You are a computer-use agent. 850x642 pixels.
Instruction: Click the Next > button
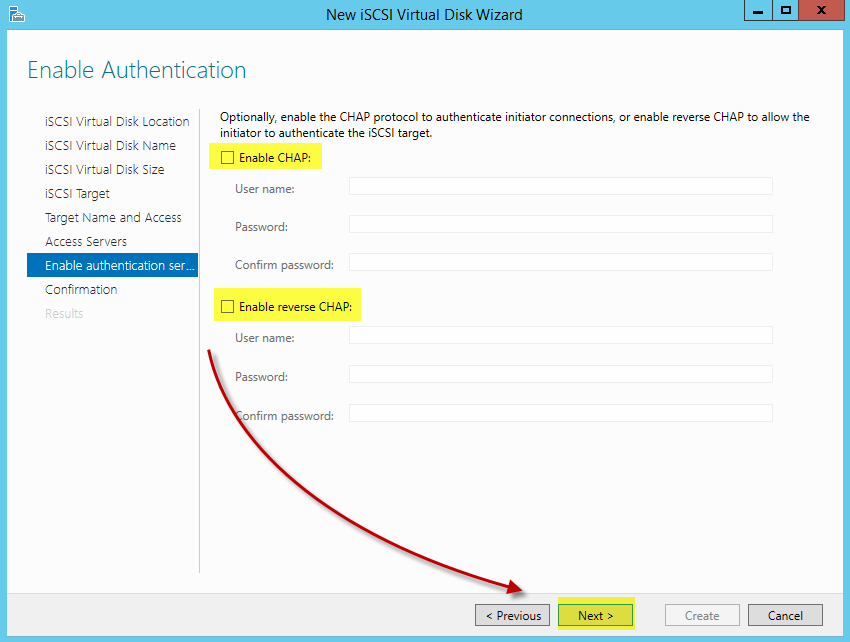(595, 615)
